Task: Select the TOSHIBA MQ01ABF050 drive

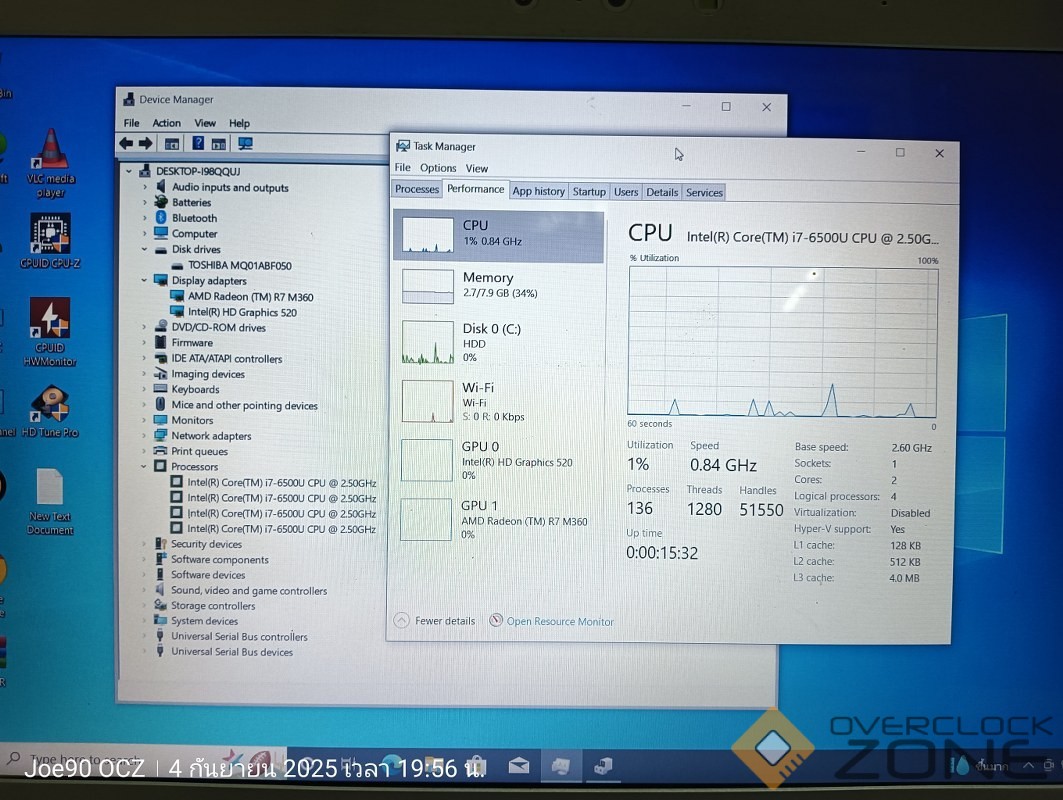Action: (x=239, y=265)
